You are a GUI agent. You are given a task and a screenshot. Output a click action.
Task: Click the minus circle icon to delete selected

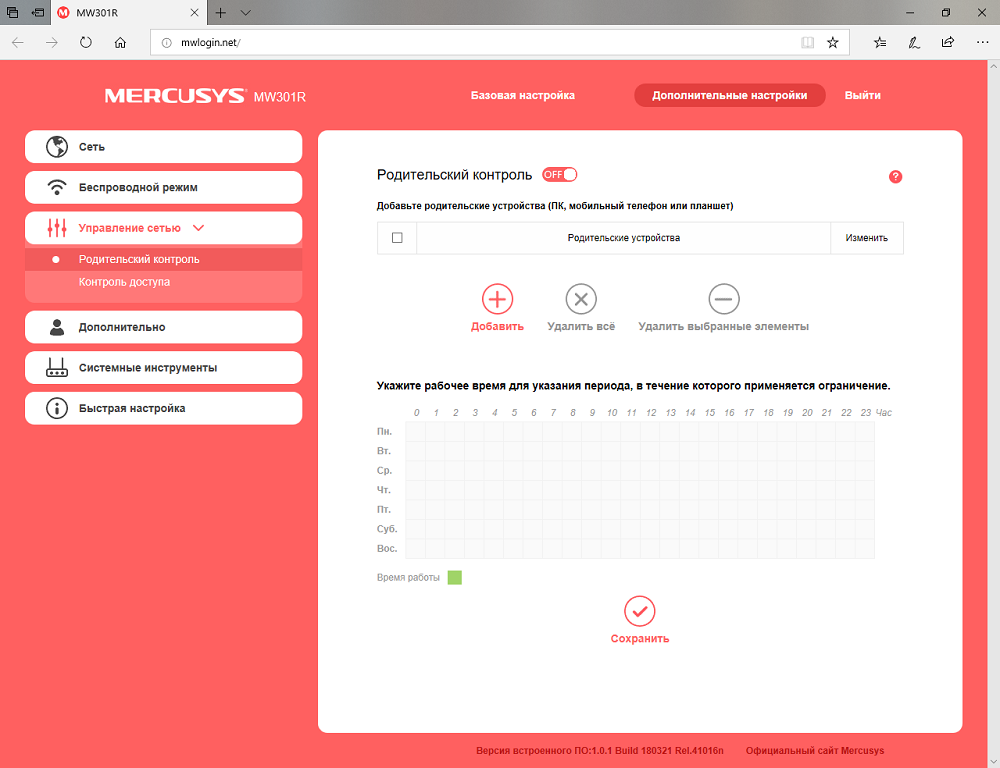click(724, 299)
